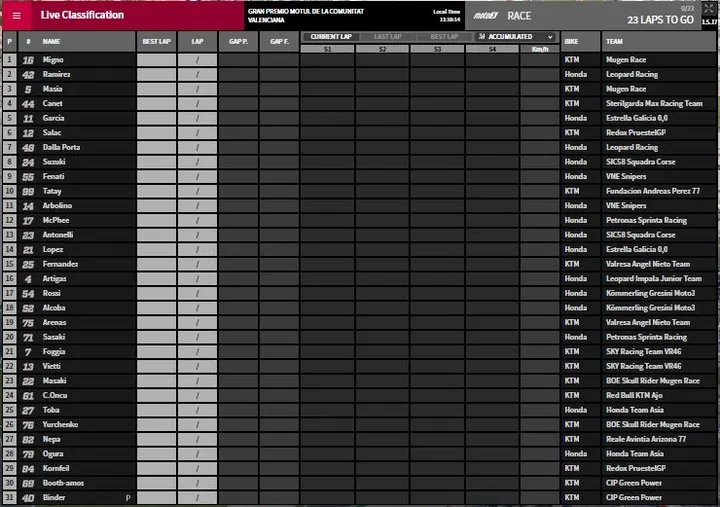Select rider Tatay row
Viewport: 720px width, 507px height.
[360, 191]
